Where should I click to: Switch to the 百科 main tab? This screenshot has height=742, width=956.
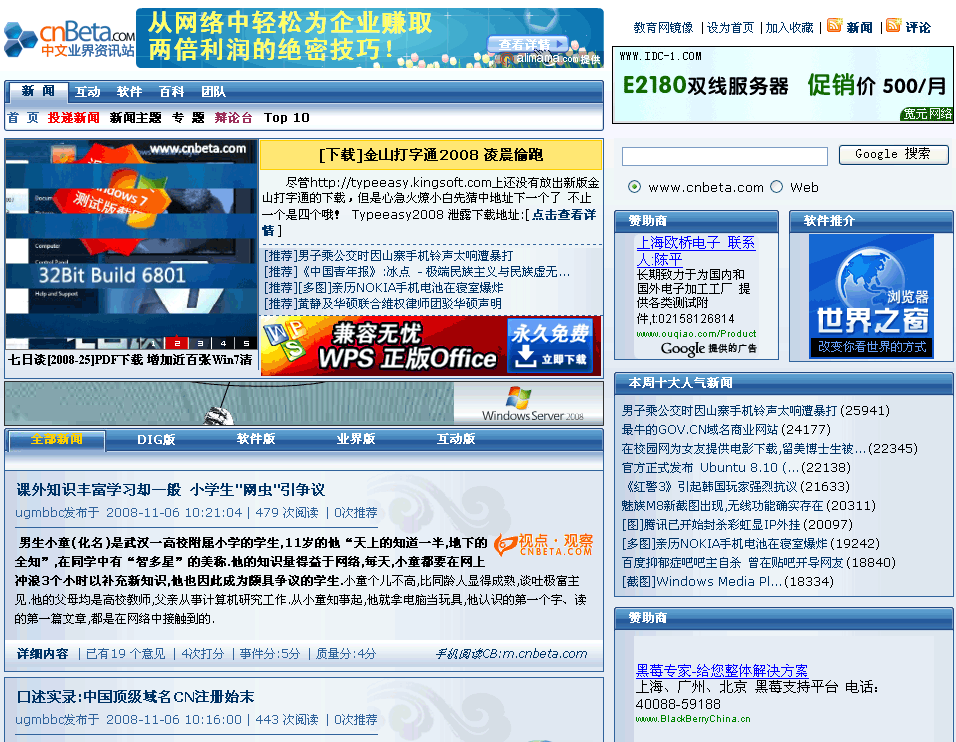[x=171, y=92]
